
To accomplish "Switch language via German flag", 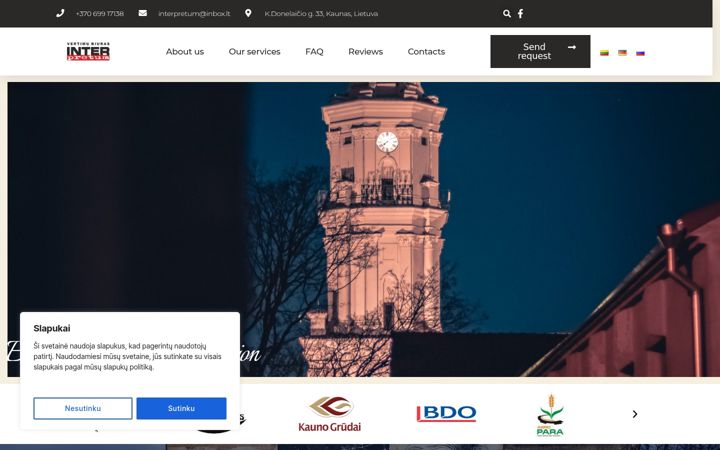I will tap(622, 53).
